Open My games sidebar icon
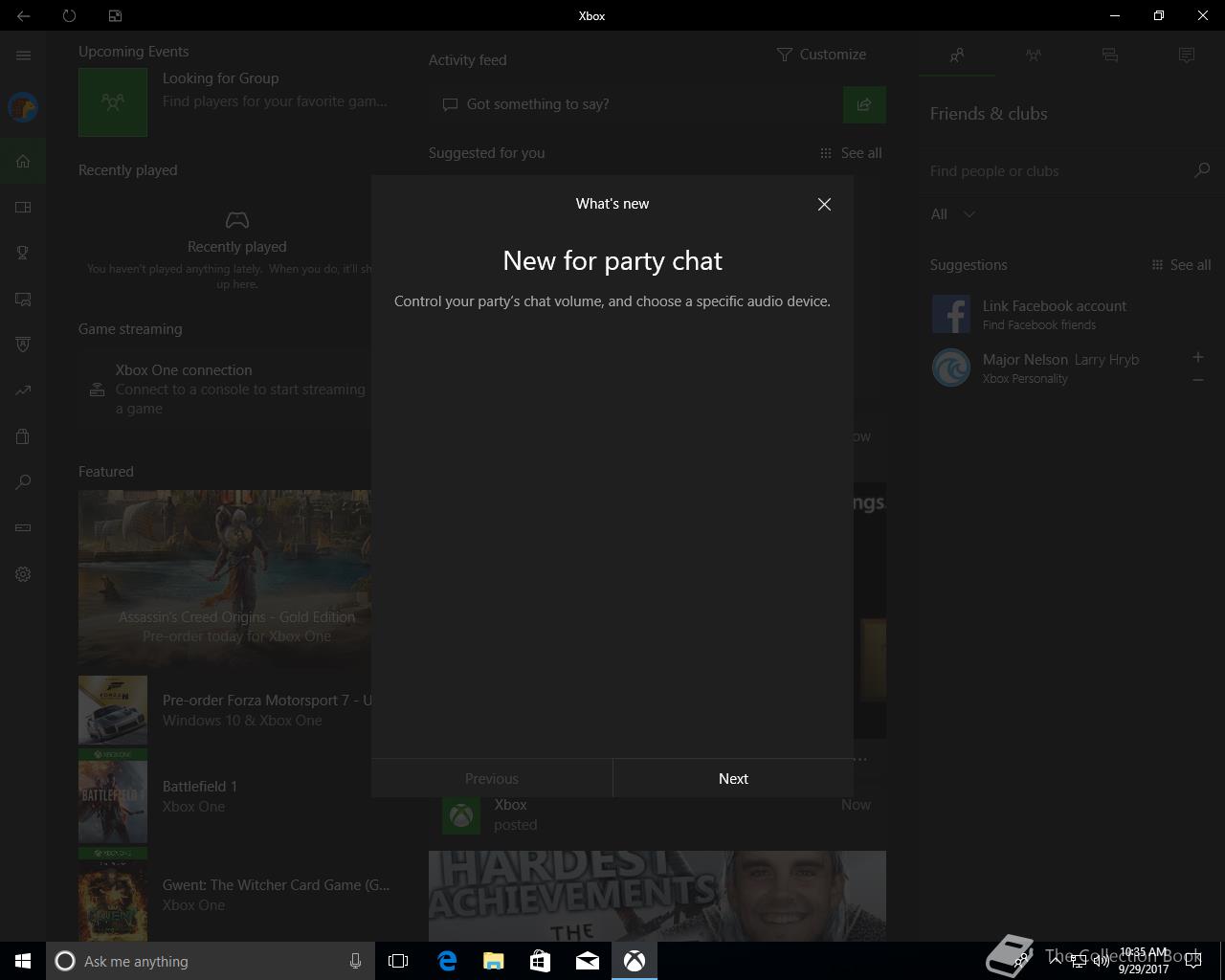Image resolution: width=1225 pixels, height=980 pixels. tap(23, 207)
